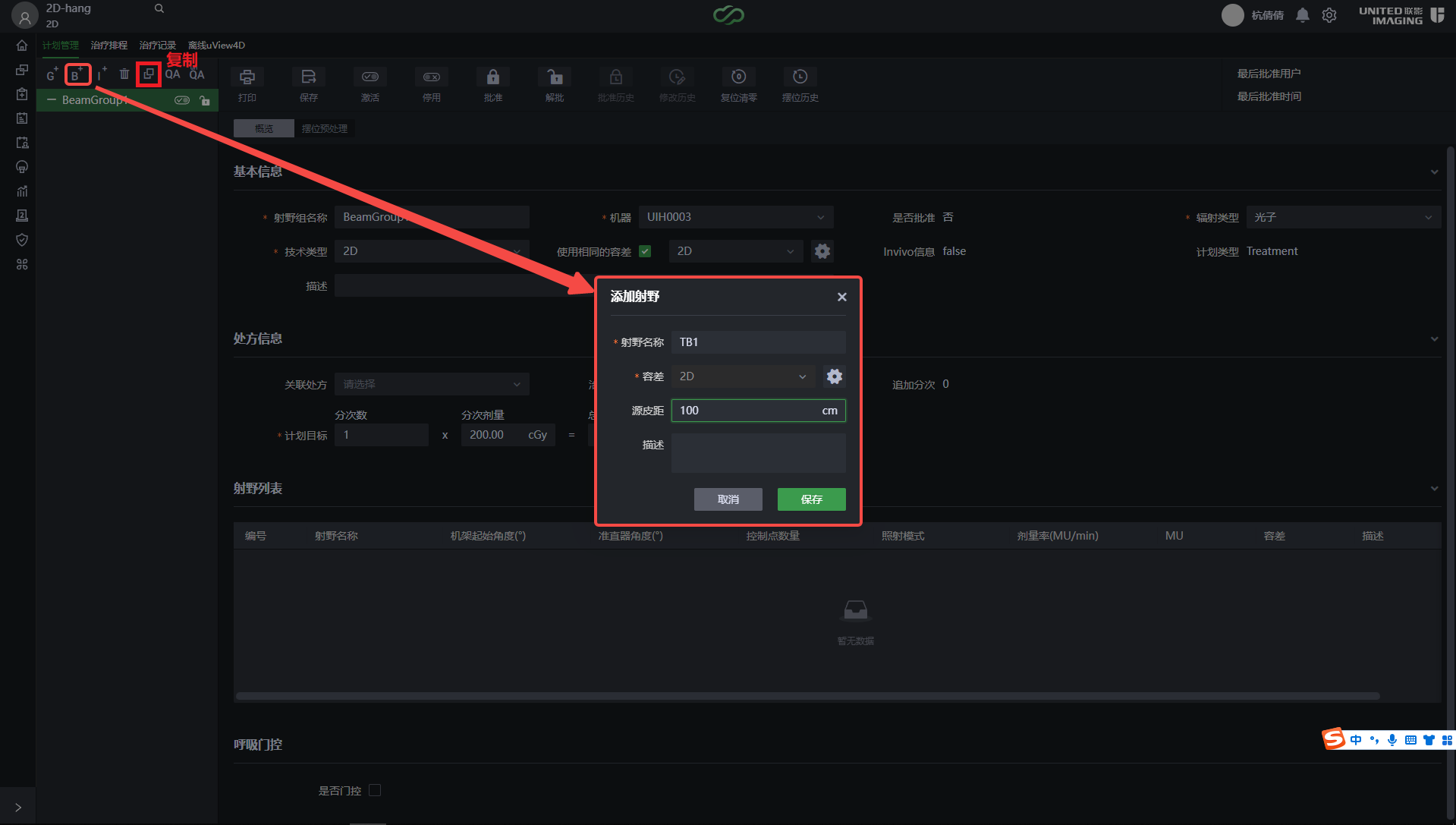Open 批准历史 approval history icon
This screenshot has width=1456, height=825.
point(616,77)
